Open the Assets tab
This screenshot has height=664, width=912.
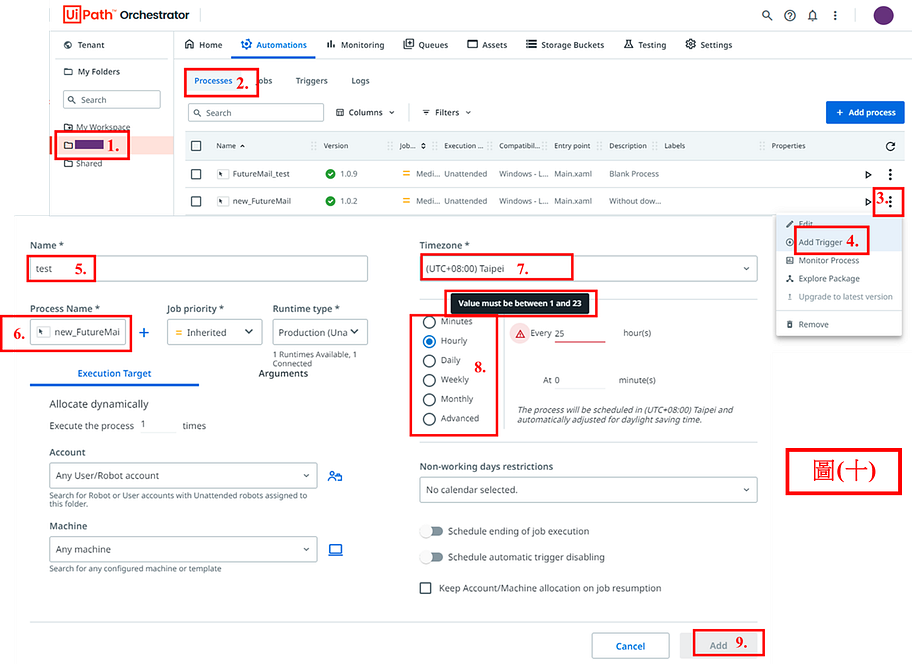[487, 45]
